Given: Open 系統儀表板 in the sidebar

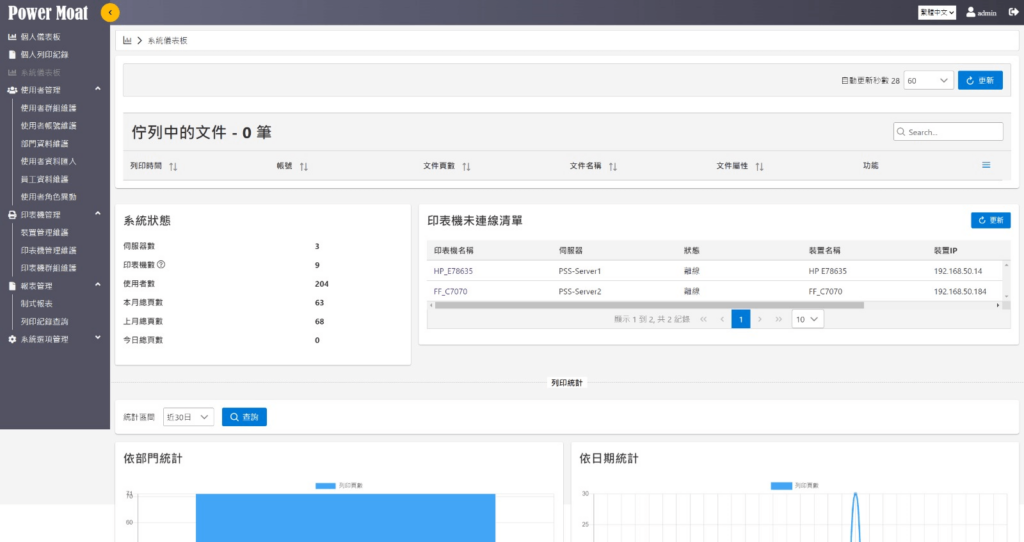Looking at the screenshot, I should pos(40,72).
